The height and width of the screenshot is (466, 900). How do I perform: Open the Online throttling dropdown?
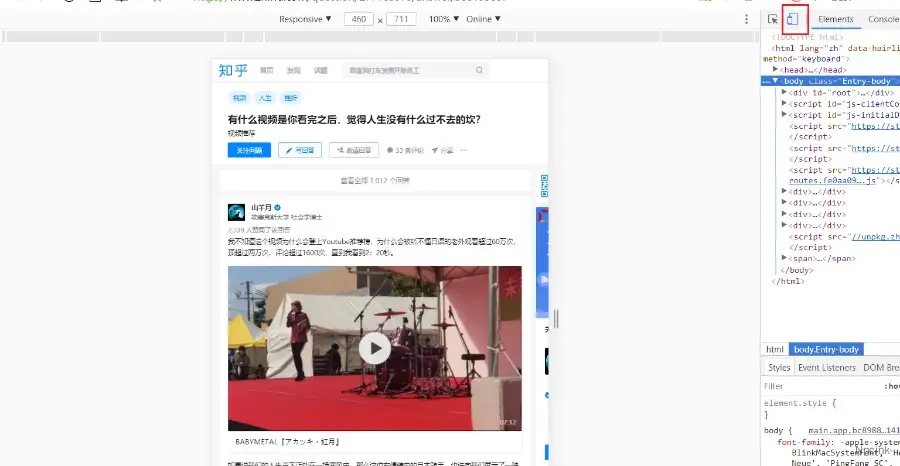(x=483, y=19)
